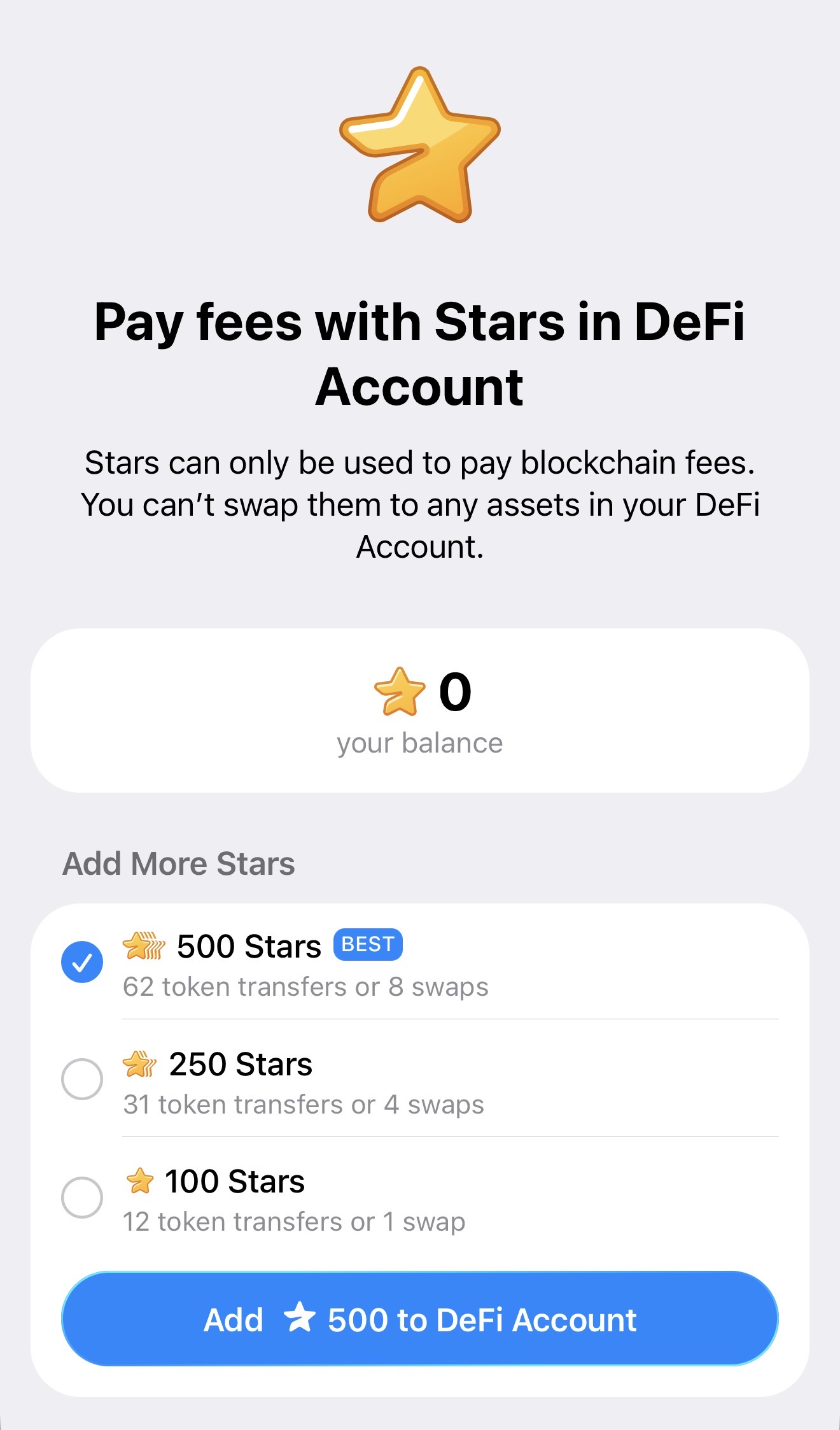Click the 'Add More Stars' section header

pos(179,864)
